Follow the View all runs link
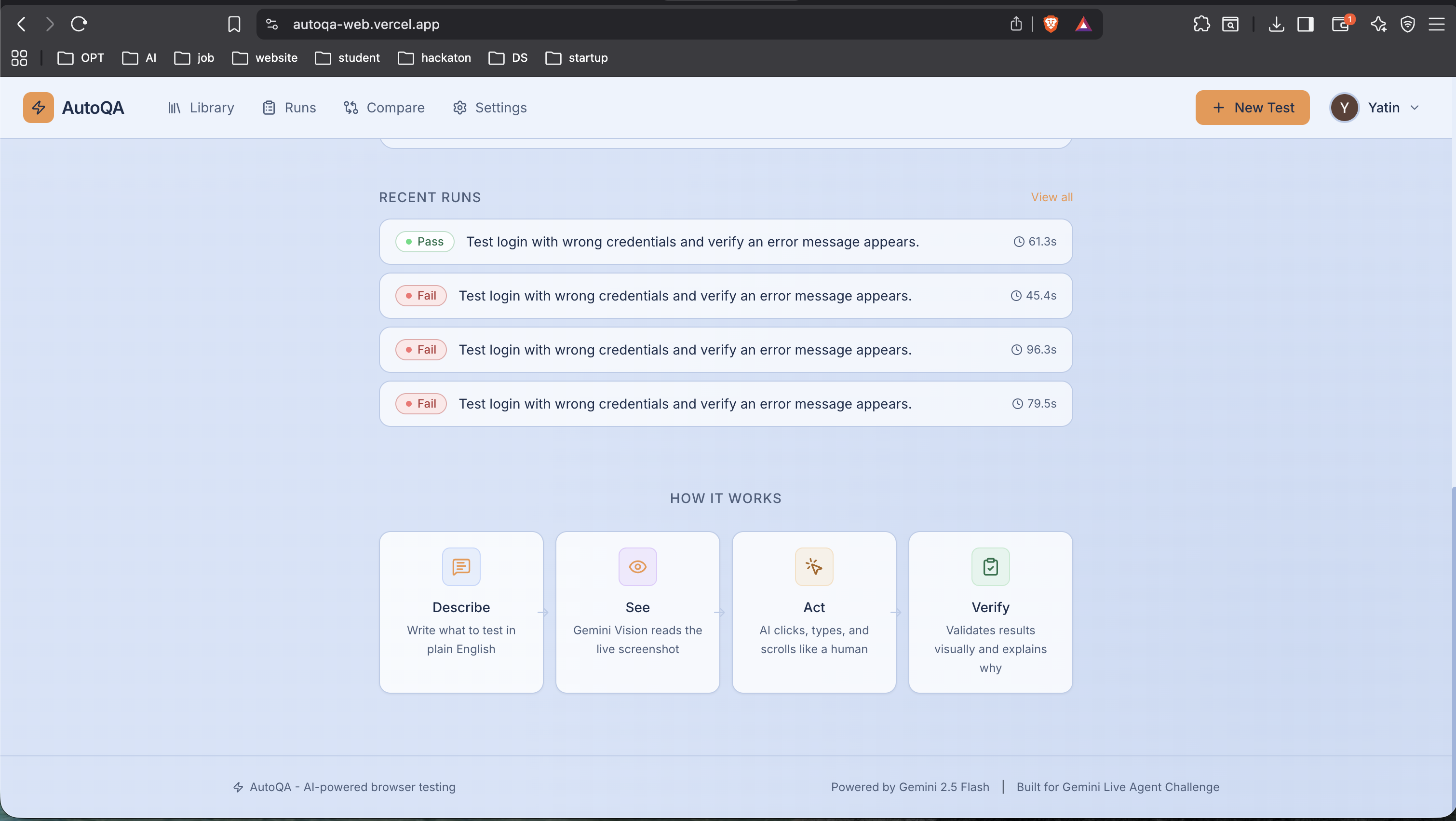The image size is (1456, 821). [1052, 197]
